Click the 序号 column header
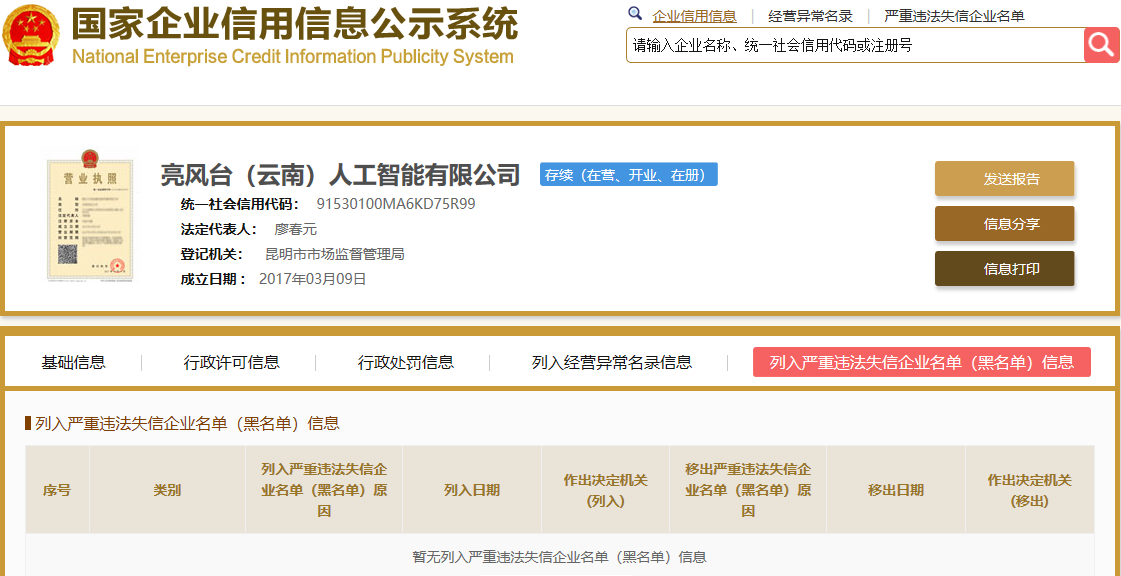1121x576 pixels. coord(57,490)
